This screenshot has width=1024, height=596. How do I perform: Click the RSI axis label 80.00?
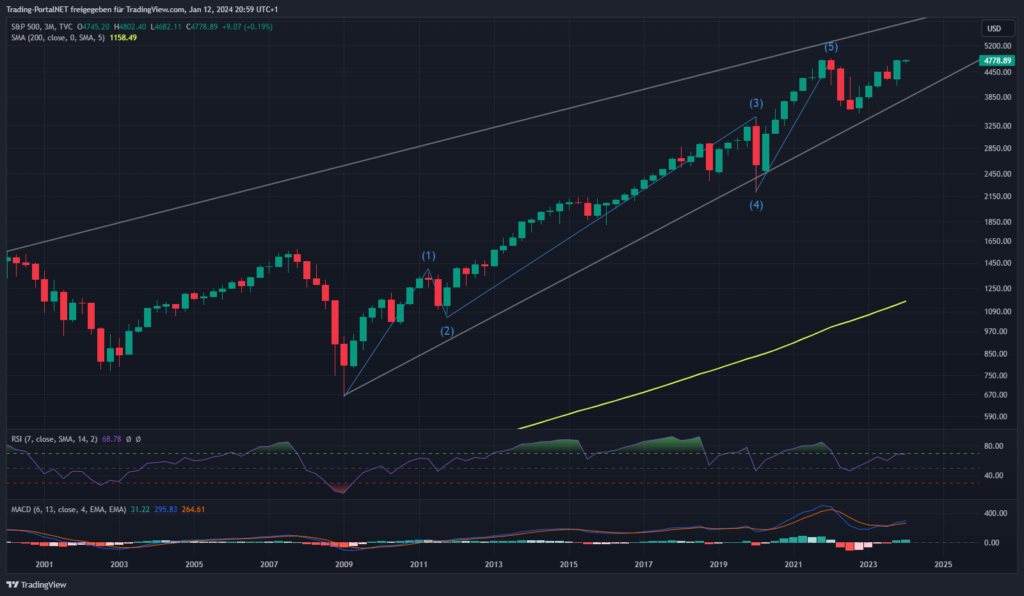[993, 447]
